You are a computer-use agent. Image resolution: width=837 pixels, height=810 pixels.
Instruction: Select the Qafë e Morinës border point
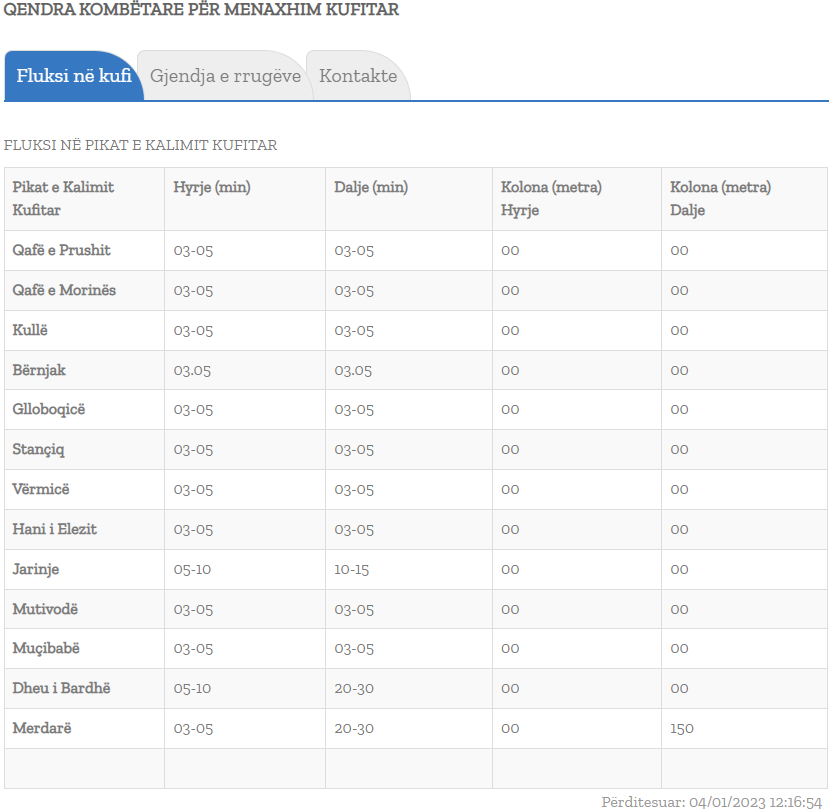[x=64, y=290]
